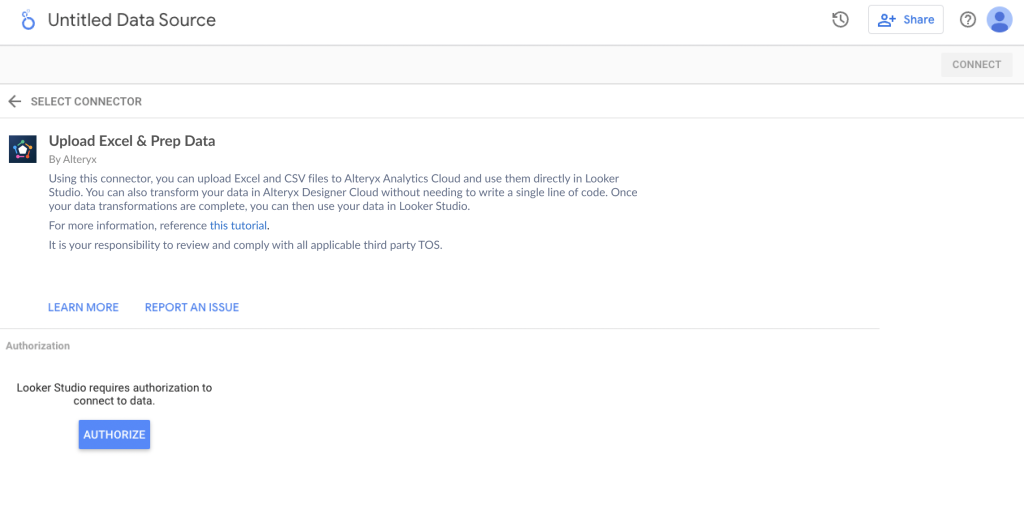Click REPORT AN ISSUE link
1024x518 pixels.
(x=192, y=307)
